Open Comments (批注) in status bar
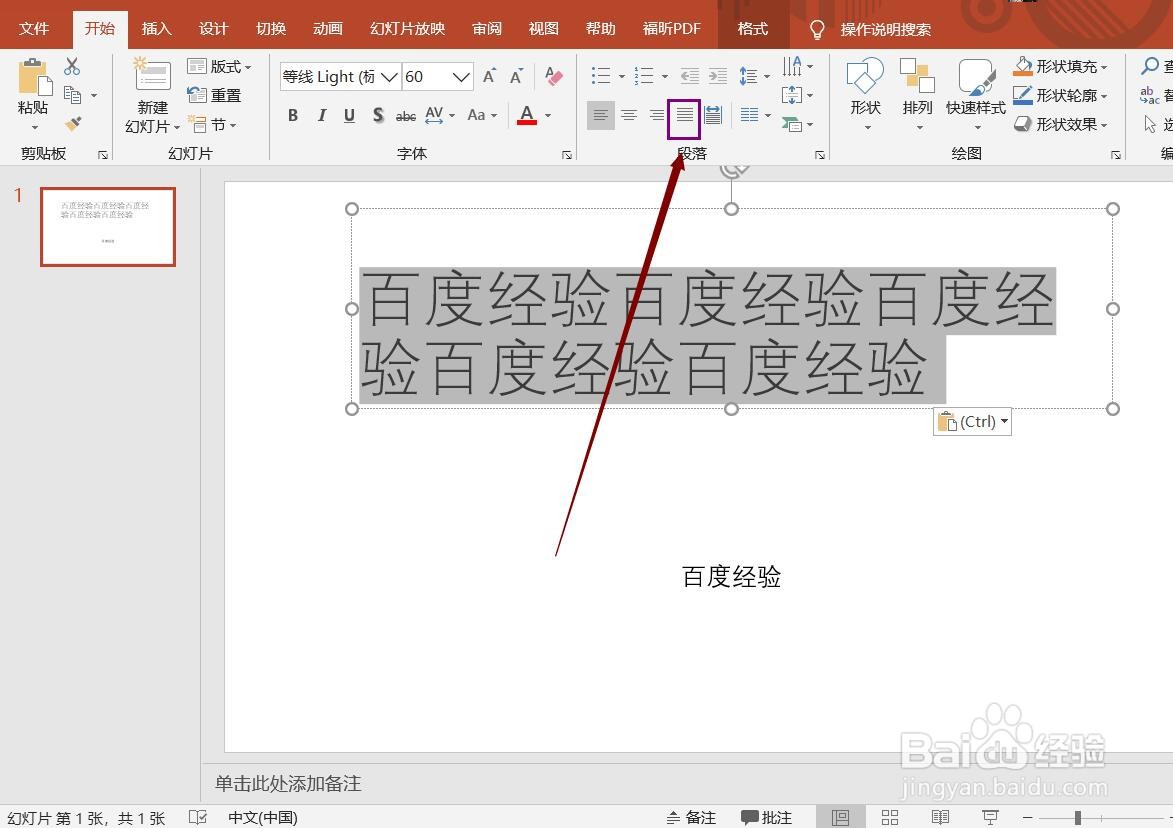The height and width of the screenshot is (828, 1173). click(766, 818)
